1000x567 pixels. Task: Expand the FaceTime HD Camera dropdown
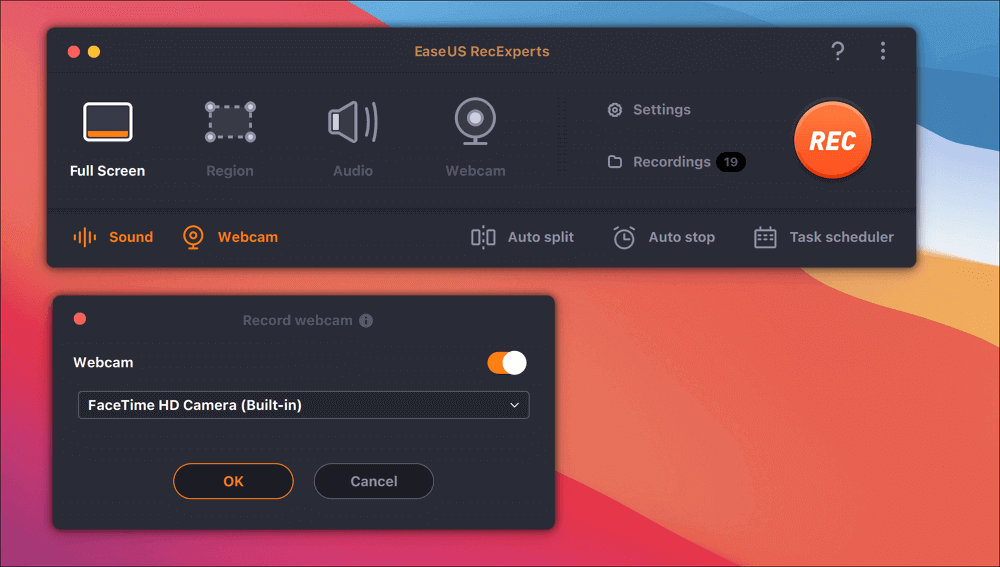[x=303, y=405]
